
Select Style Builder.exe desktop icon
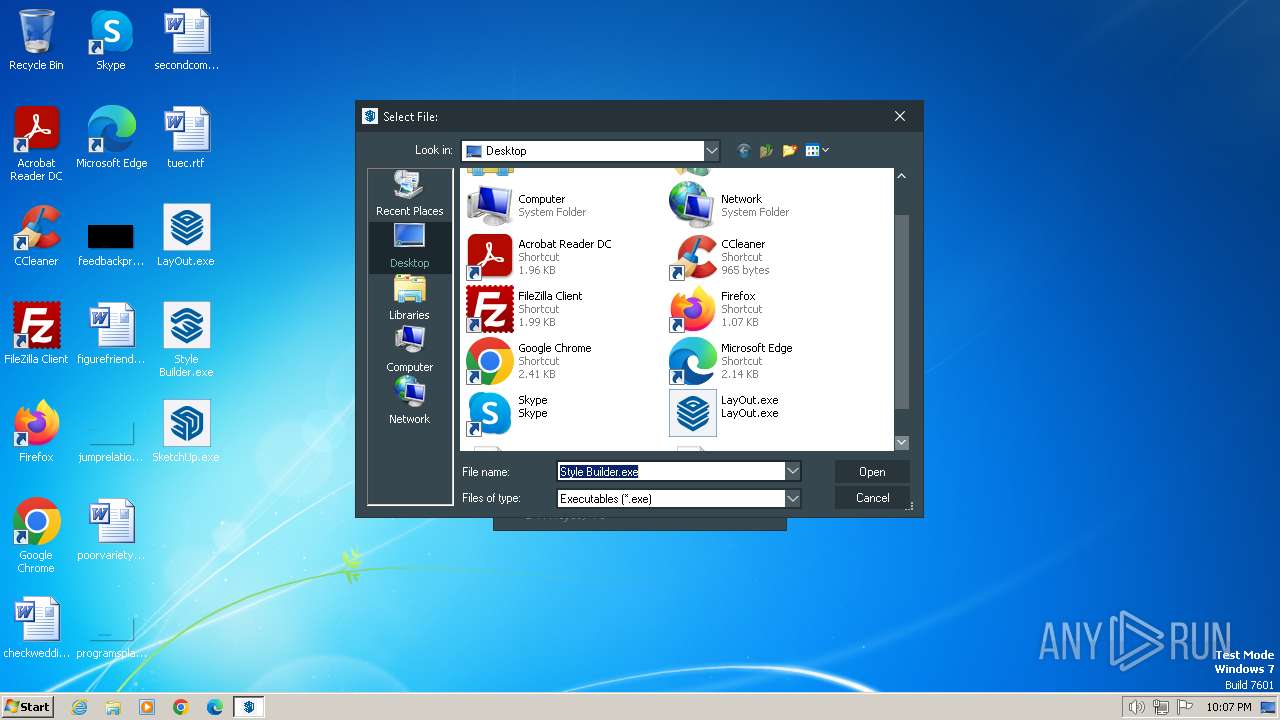[x=187, y=340]
